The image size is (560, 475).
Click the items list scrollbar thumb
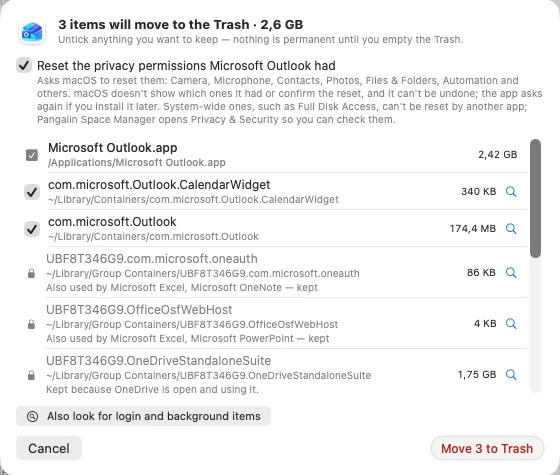pyautogui.click(x=535, y=198)
